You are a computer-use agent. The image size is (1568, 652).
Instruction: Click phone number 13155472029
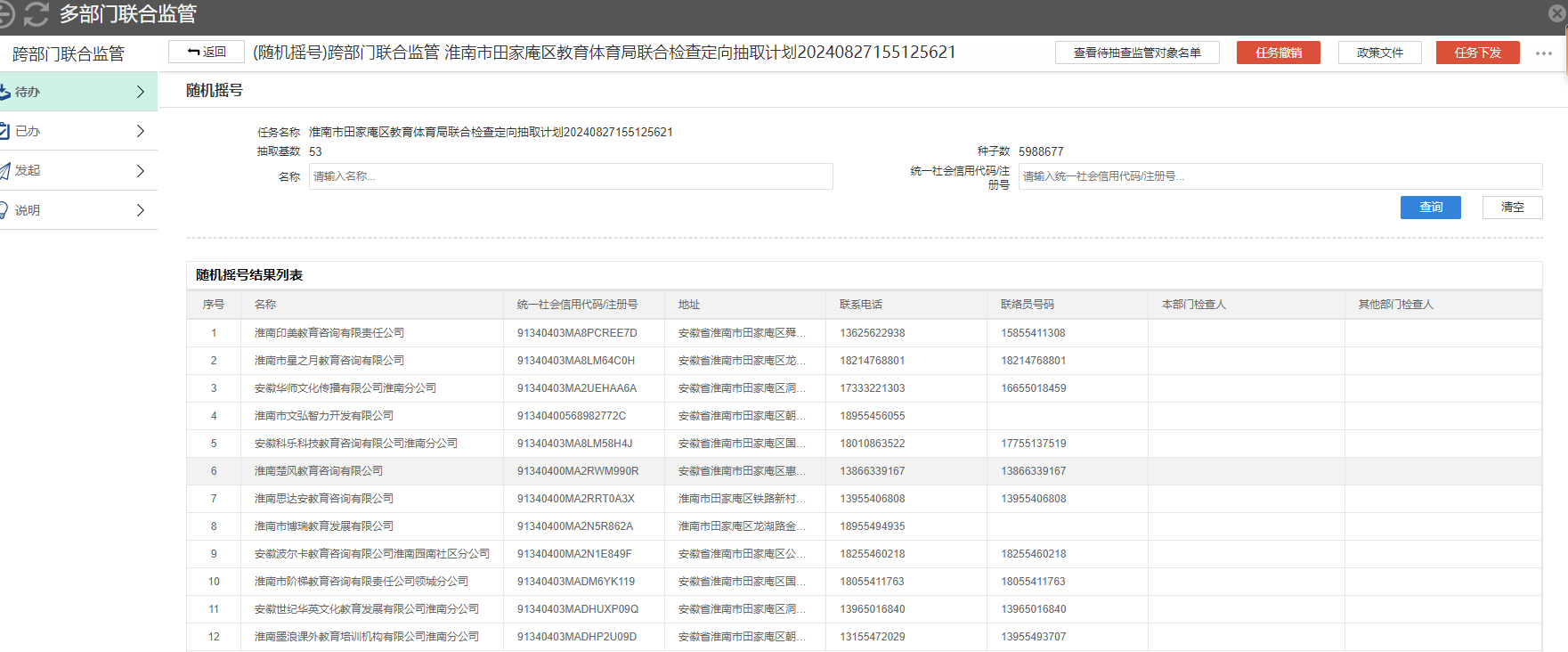coord(873,637)
